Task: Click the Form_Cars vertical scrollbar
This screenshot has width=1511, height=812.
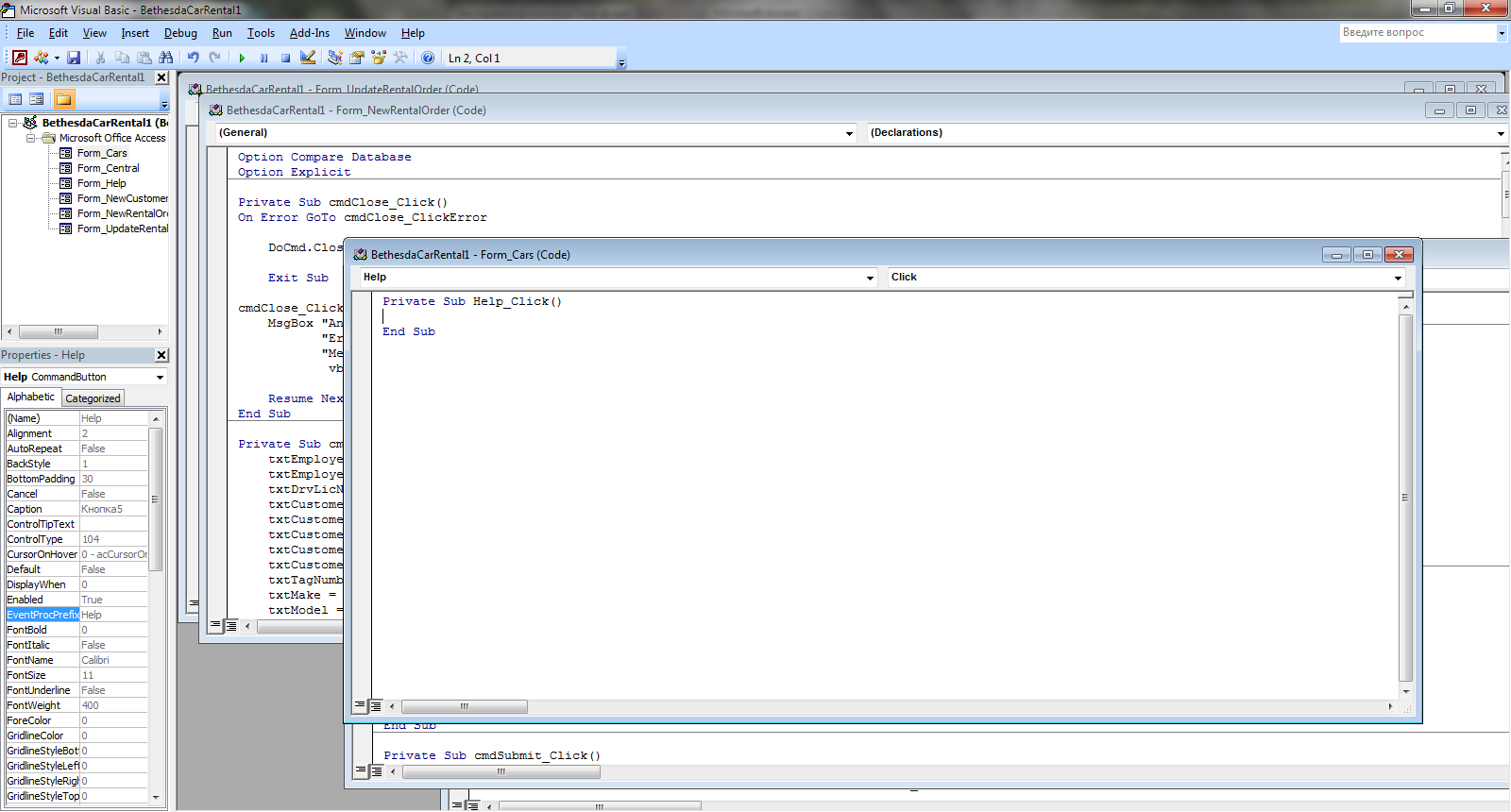Action: point(1405,498)
